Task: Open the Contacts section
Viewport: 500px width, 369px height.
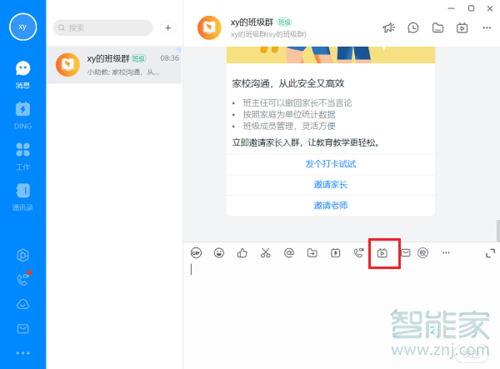Action: pos(23,197)
